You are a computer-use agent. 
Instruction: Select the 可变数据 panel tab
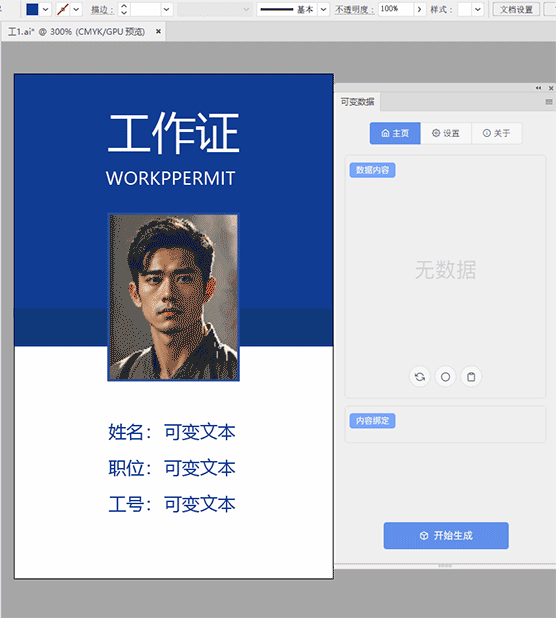point(357,102)
